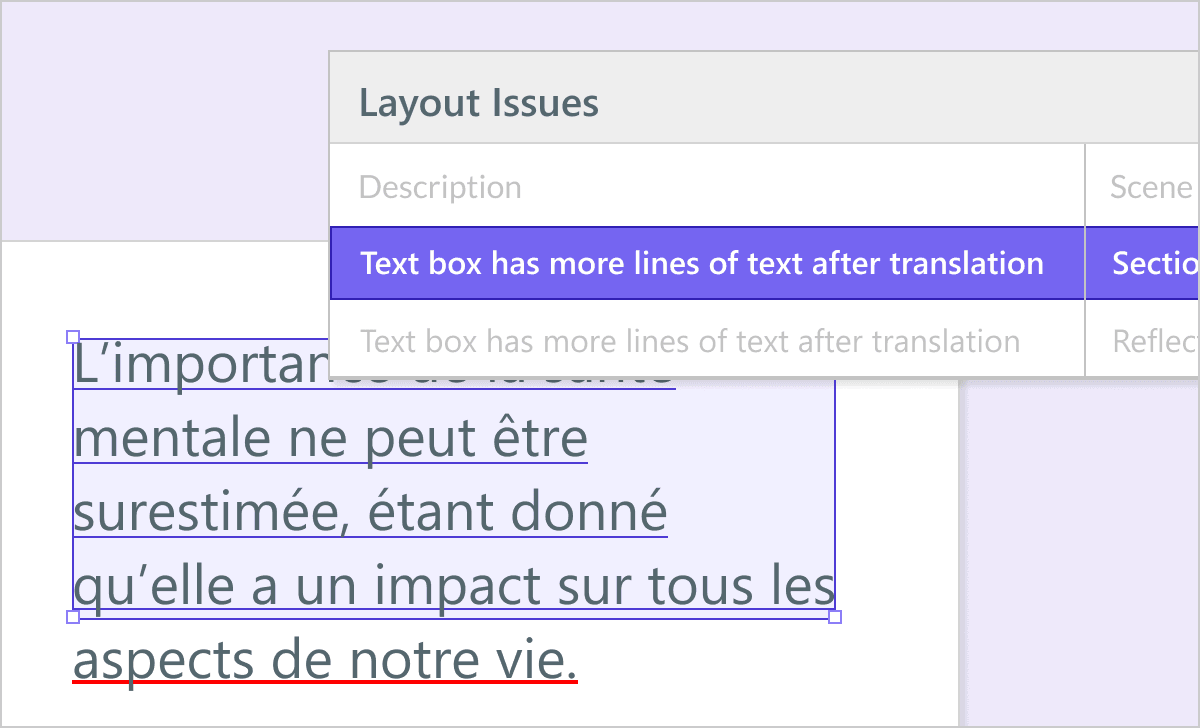Open the 'Reflec' scene cell
Screen dimensions: 1200x728
(x=1155, y=341)
